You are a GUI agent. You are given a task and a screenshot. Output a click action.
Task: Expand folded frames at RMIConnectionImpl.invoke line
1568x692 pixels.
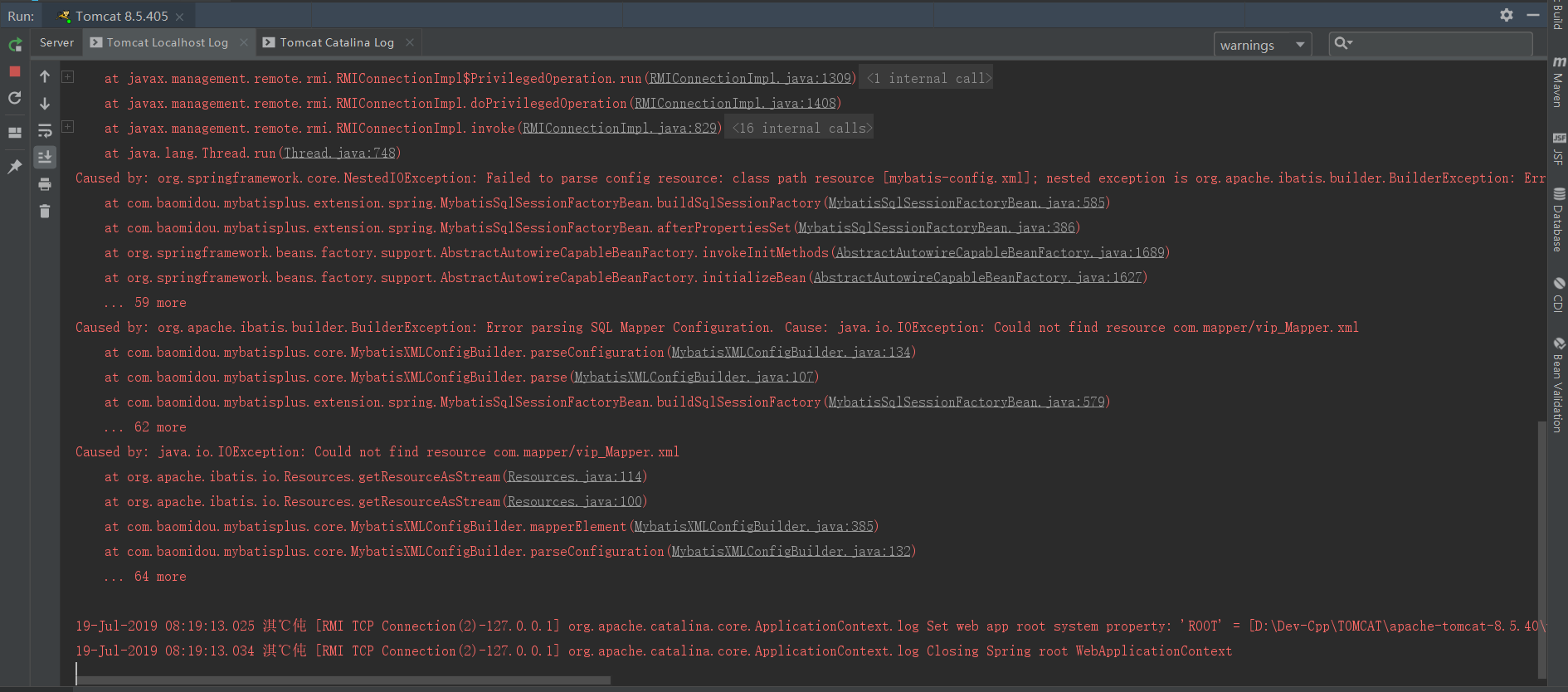[x=68, y=126]
